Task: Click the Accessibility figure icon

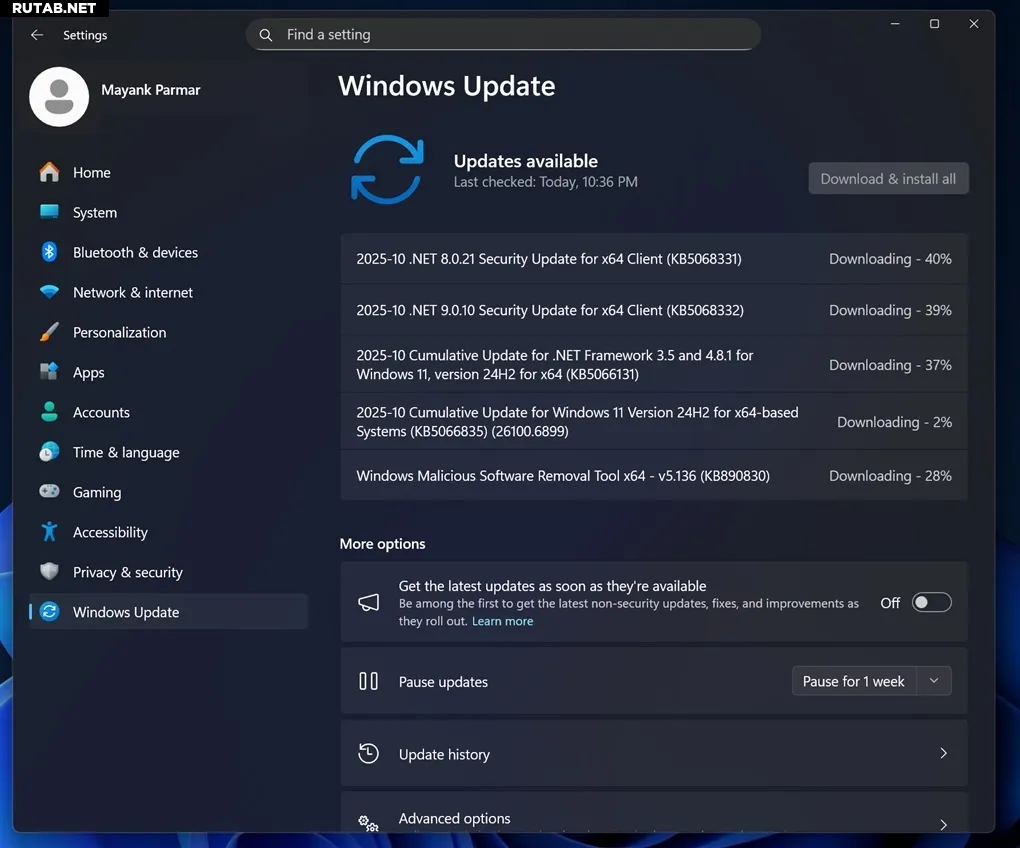Action: click(x=49, y=532)
